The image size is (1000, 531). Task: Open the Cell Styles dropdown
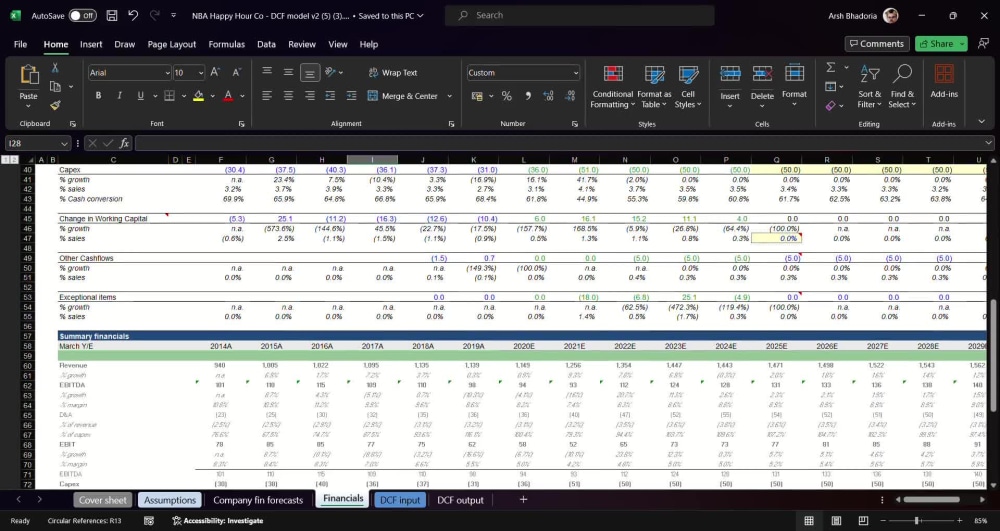688,87
